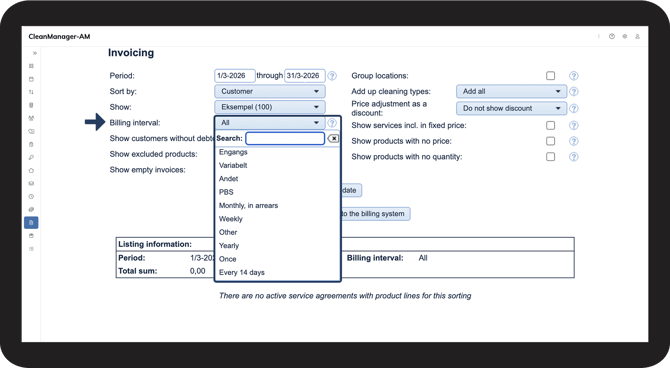The image size is (670, 368).
Task: Open the Add all cleaning types dropdown
Action: (x=511, y=91)
